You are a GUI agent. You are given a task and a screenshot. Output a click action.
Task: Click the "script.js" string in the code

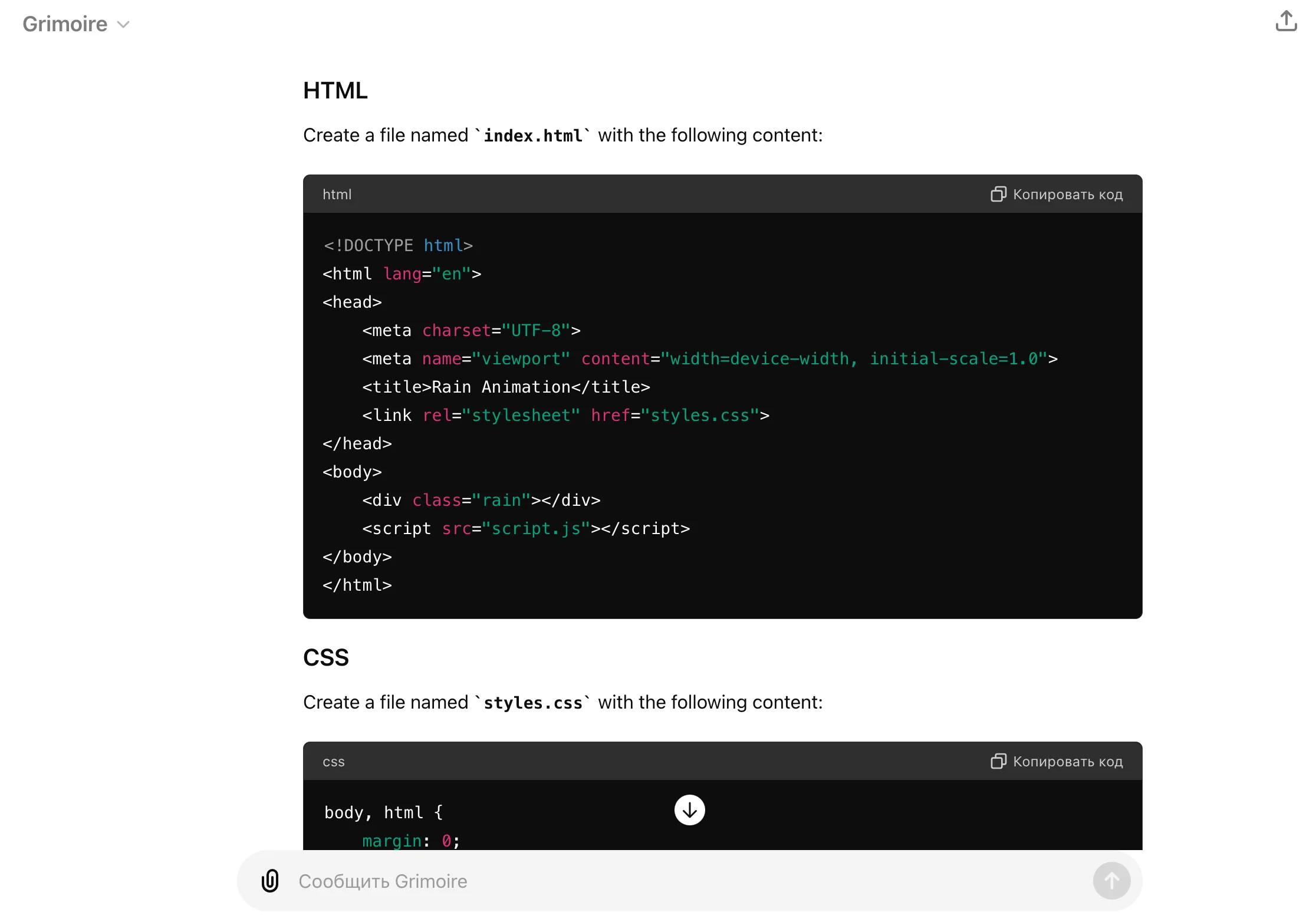[x=535, y=529]
